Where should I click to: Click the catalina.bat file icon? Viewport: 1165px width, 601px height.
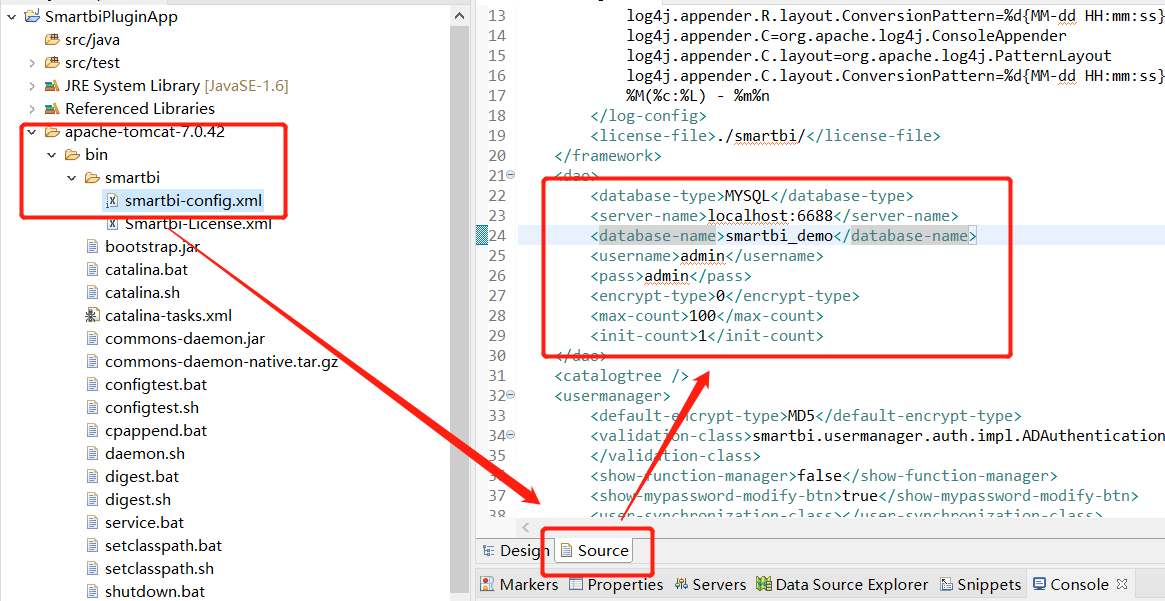[x=92, y=270]
